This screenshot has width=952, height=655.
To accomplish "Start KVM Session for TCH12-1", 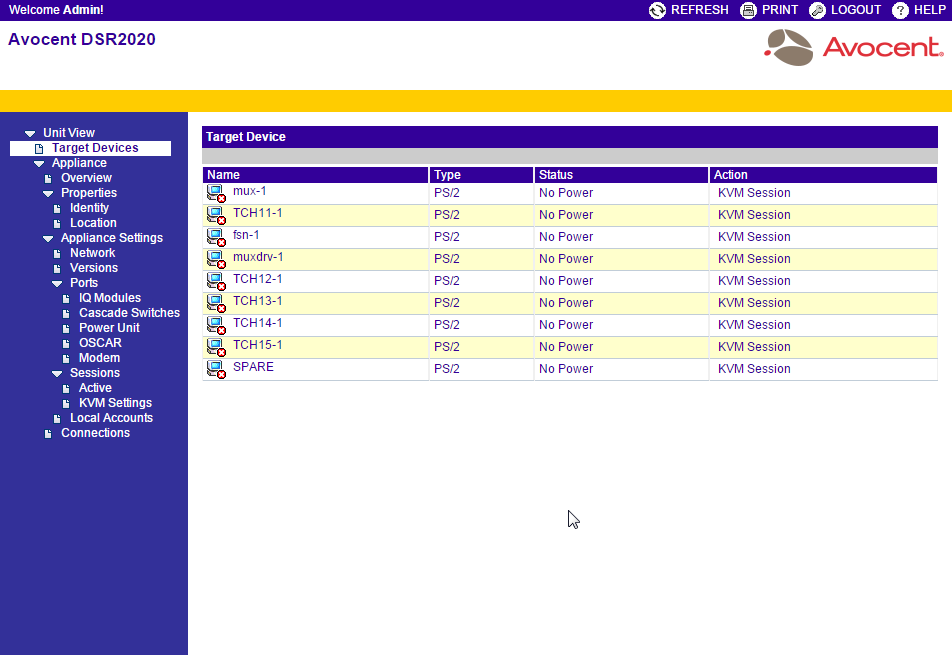I will 754,280.
